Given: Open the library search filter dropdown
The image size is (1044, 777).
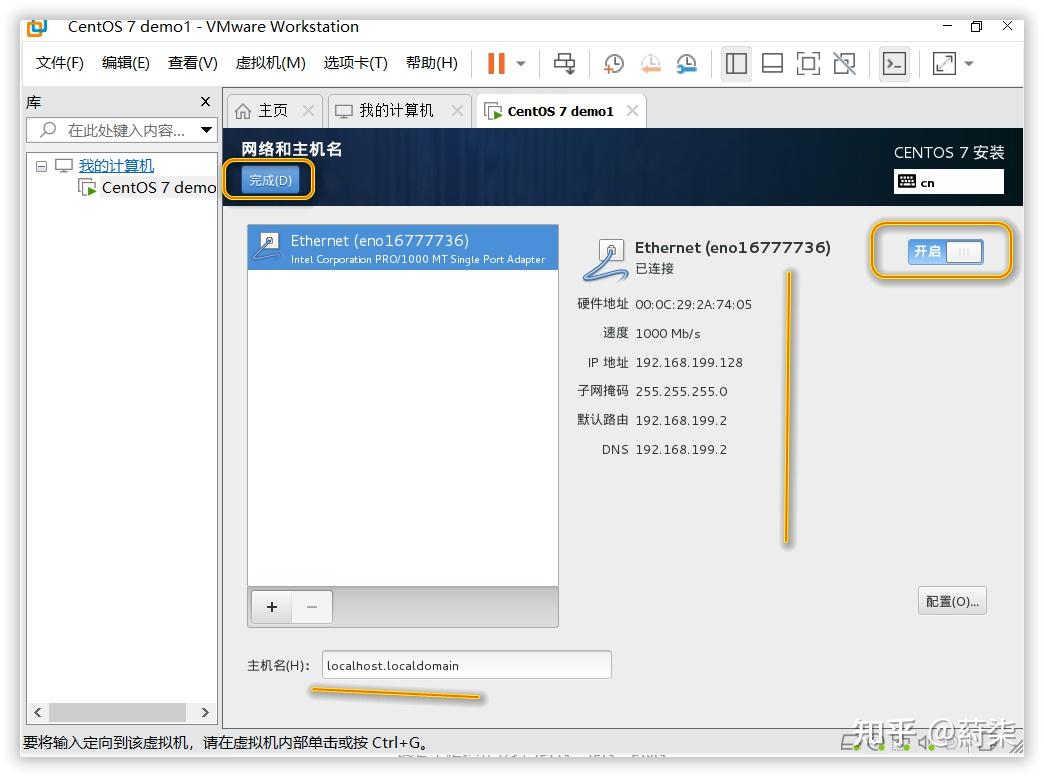Looking at the screenshot, I should click(207, 130).
